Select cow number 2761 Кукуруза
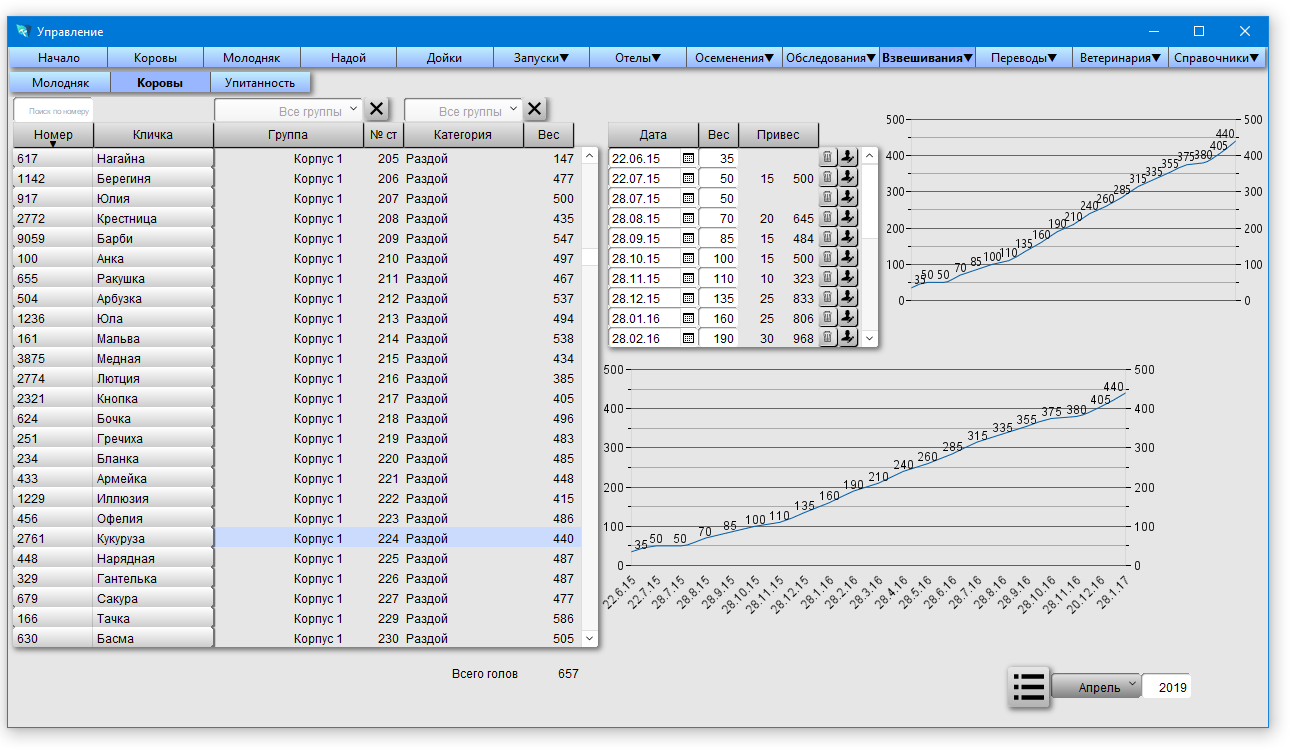 tap(296, 538)
